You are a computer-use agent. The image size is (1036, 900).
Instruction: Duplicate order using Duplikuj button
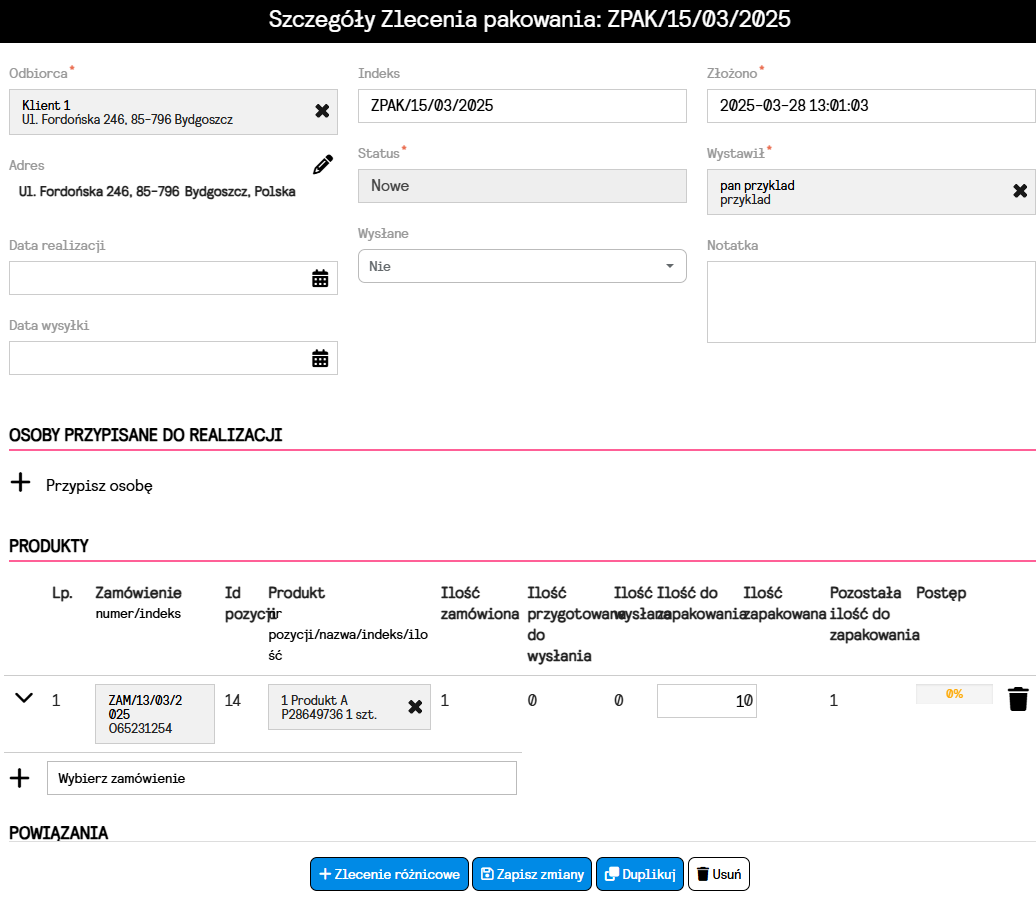click(640, 874)
